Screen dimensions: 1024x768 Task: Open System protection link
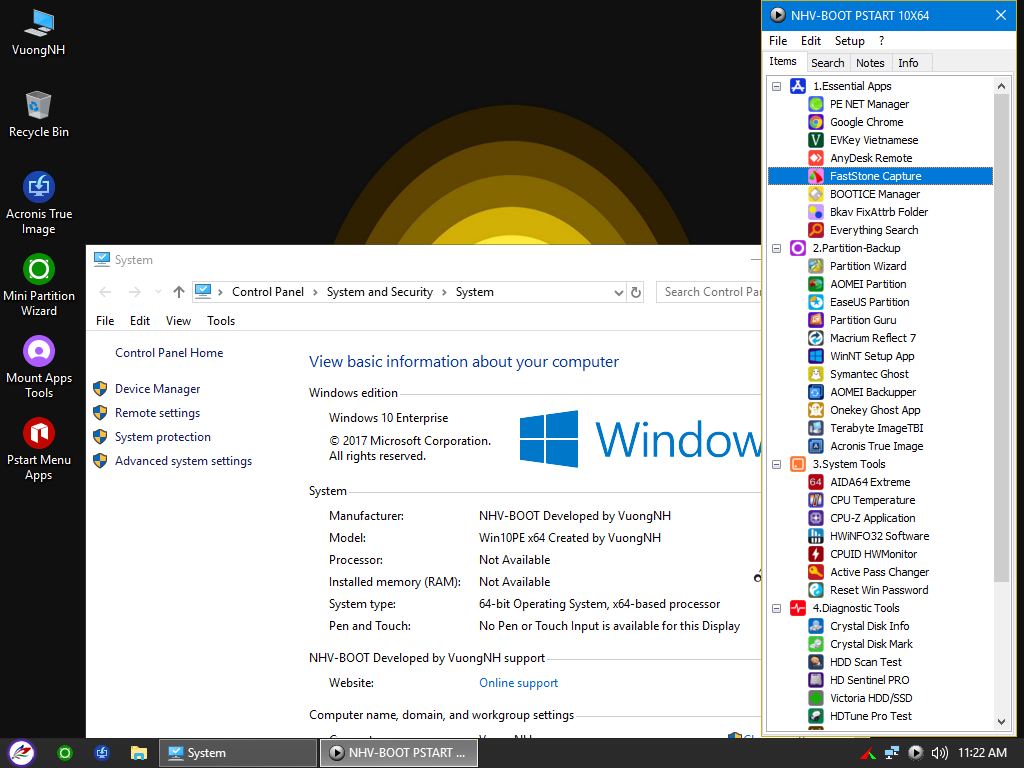pos(163,437)
